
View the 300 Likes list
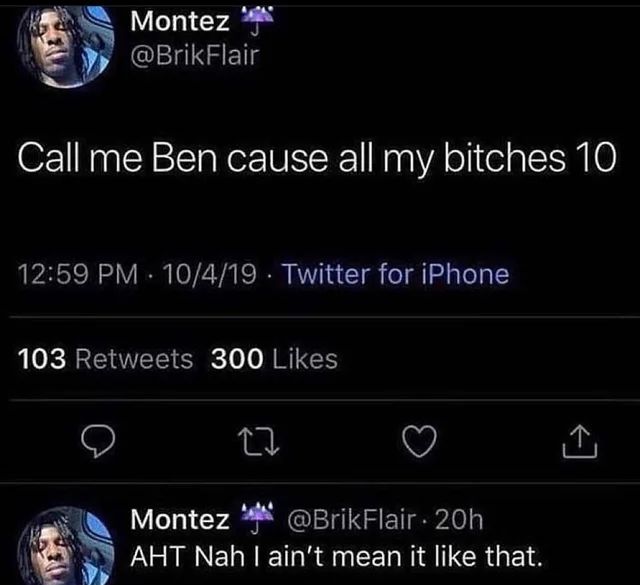pos(274,357)
